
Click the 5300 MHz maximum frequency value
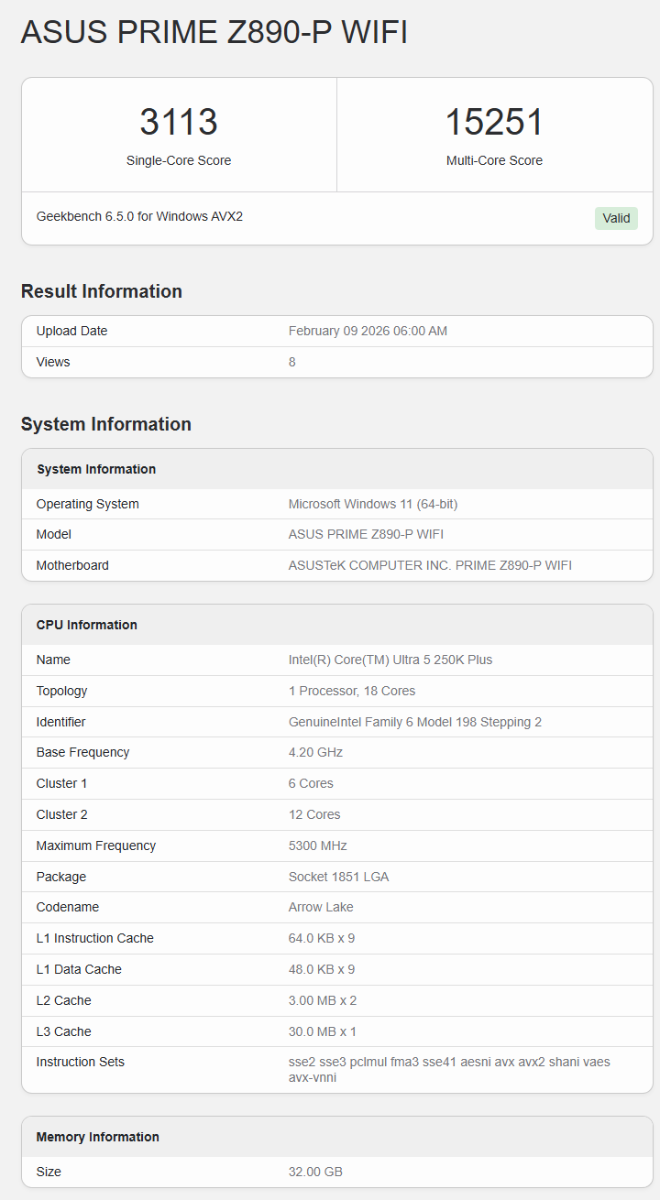click(x=318, y=846)
